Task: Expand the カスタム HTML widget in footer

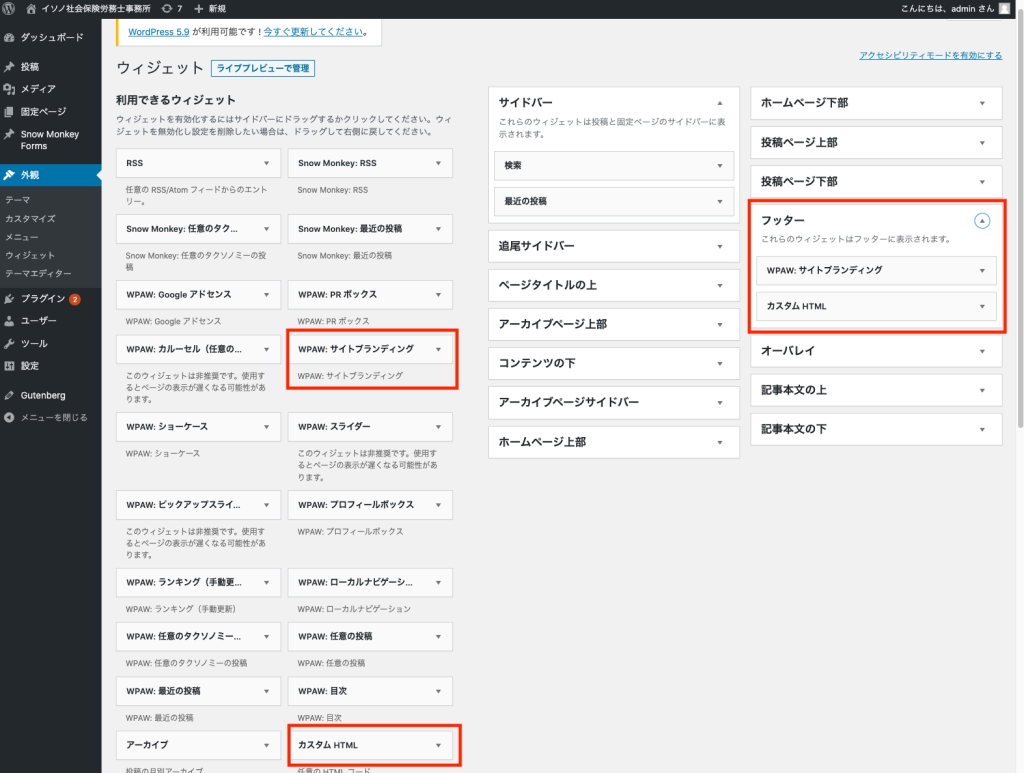Action: pos(982,306)
